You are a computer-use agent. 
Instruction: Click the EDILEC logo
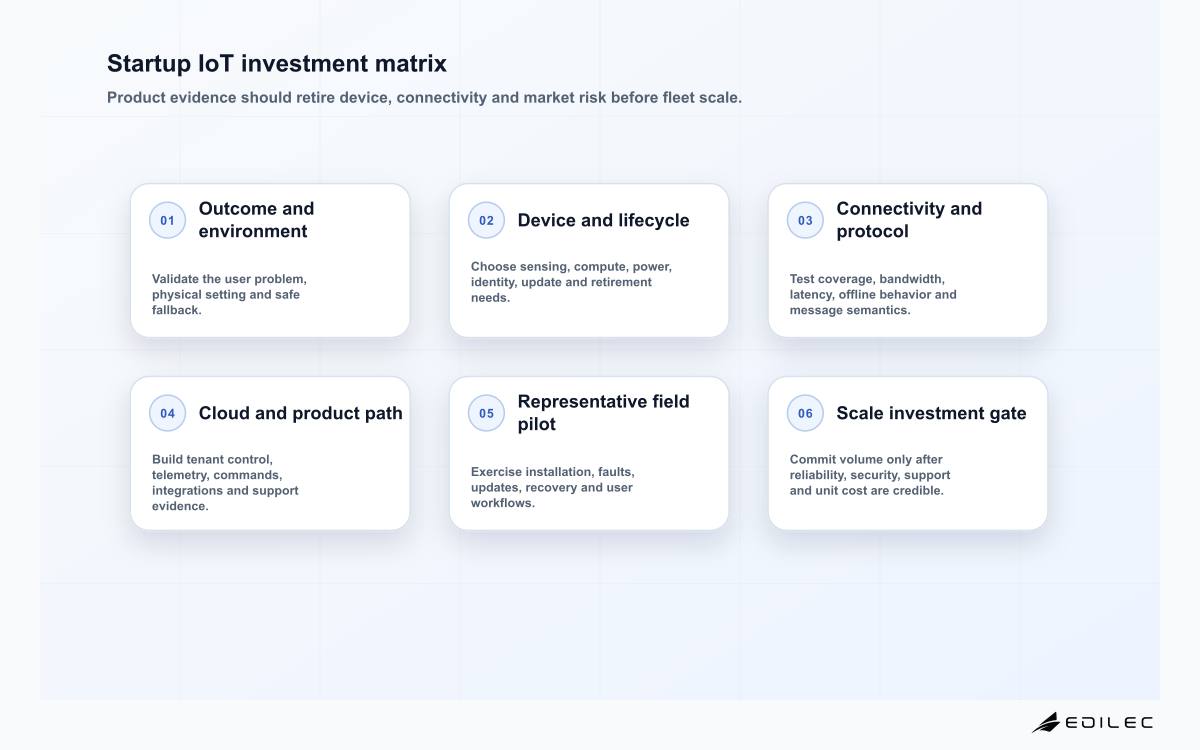click(x=1092, y=722)
